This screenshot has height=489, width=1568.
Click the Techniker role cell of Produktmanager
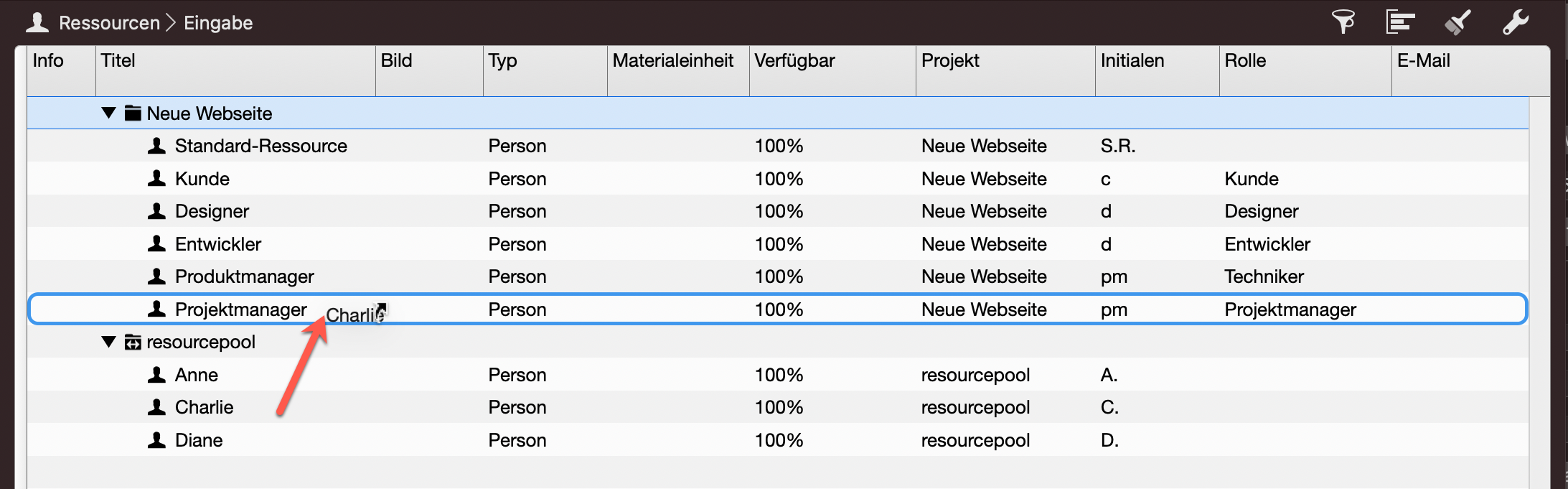coord(1264,277)
